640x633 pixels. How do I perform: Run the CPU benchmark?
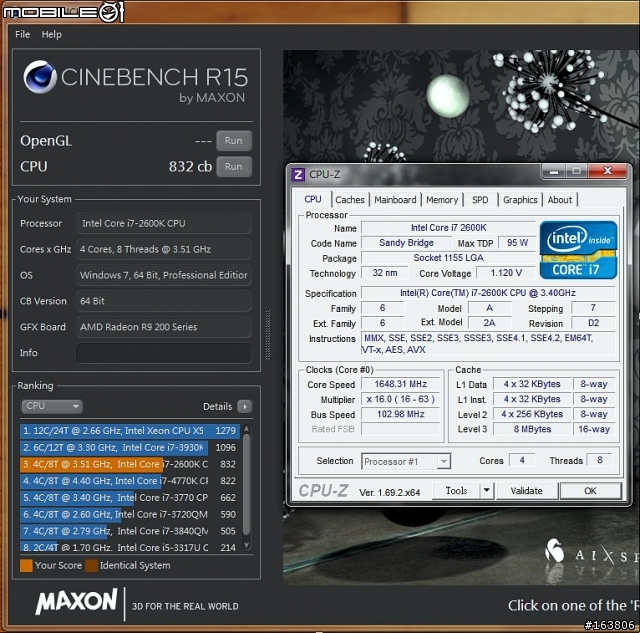[233, 167]
